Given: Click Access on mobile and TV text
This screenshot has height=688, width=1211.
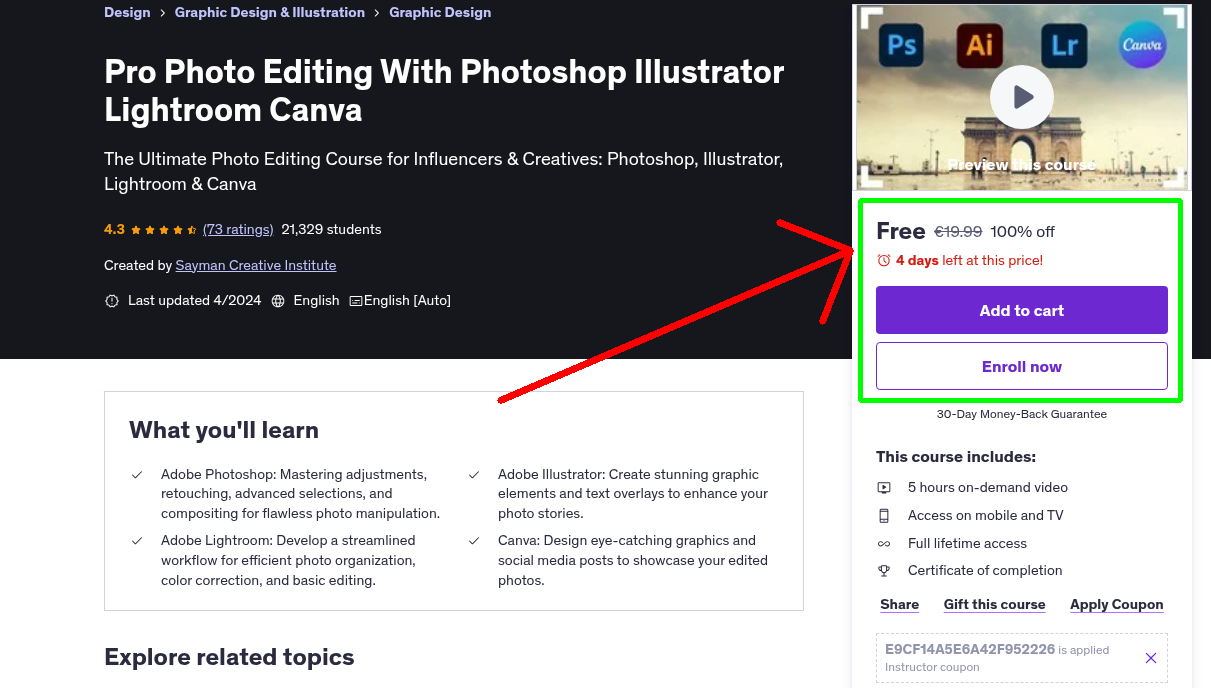Looking at the screenshot, I should click(986, 516).
